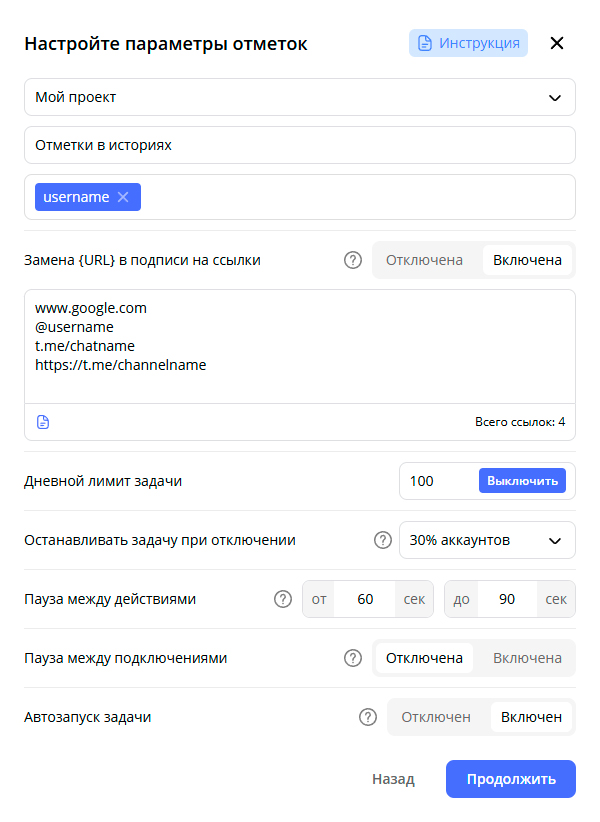Set URL replacement to Включена
Screen dimensions: 600x822
(x=527, y=260)
